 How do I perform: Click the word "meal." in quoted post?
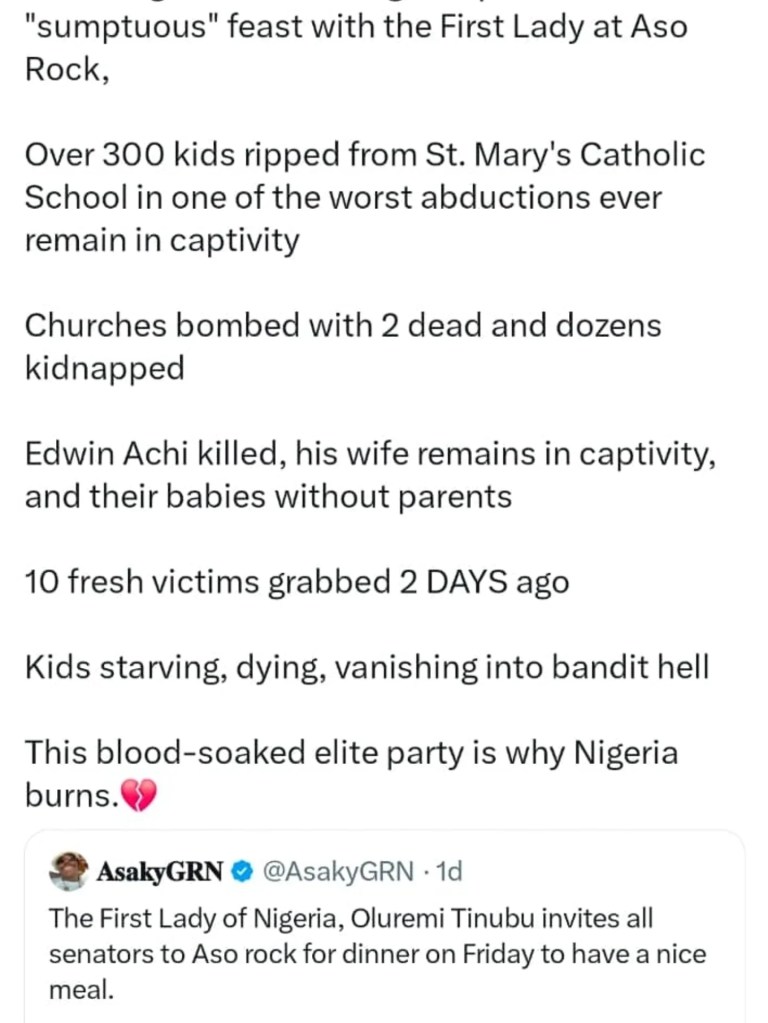pyautogui.click(x=78, y=989)
